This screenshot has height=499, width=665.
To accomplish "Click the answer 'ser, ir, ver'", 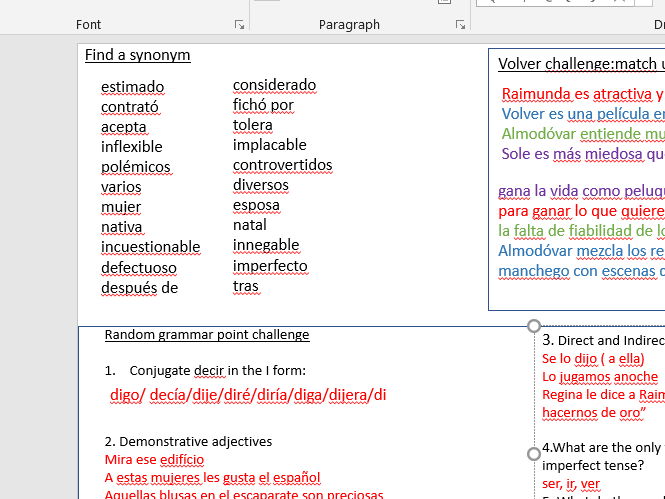I will click(x=571, y=484).
